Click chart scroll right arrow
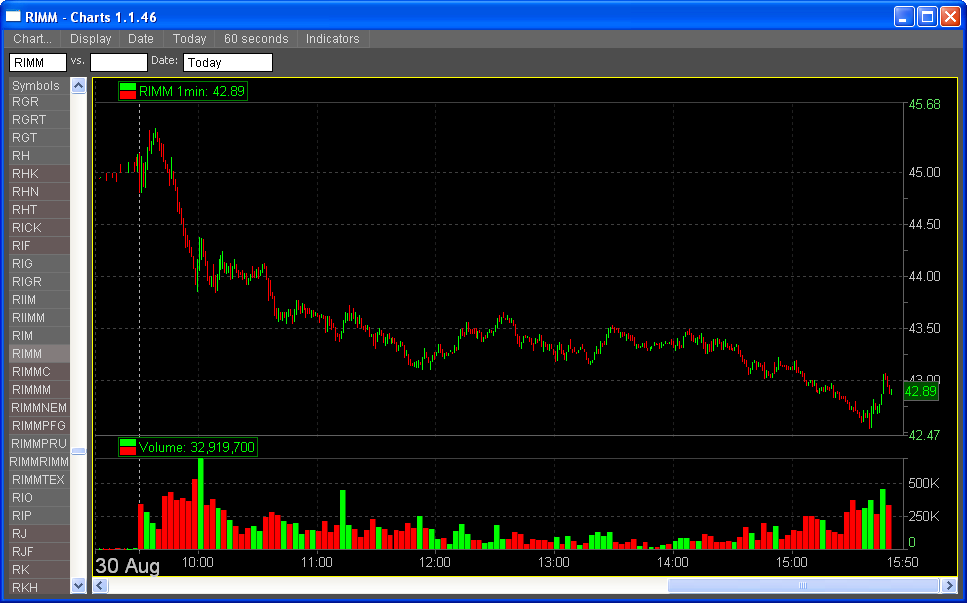 pyautogui.click(x=949, y=585)
